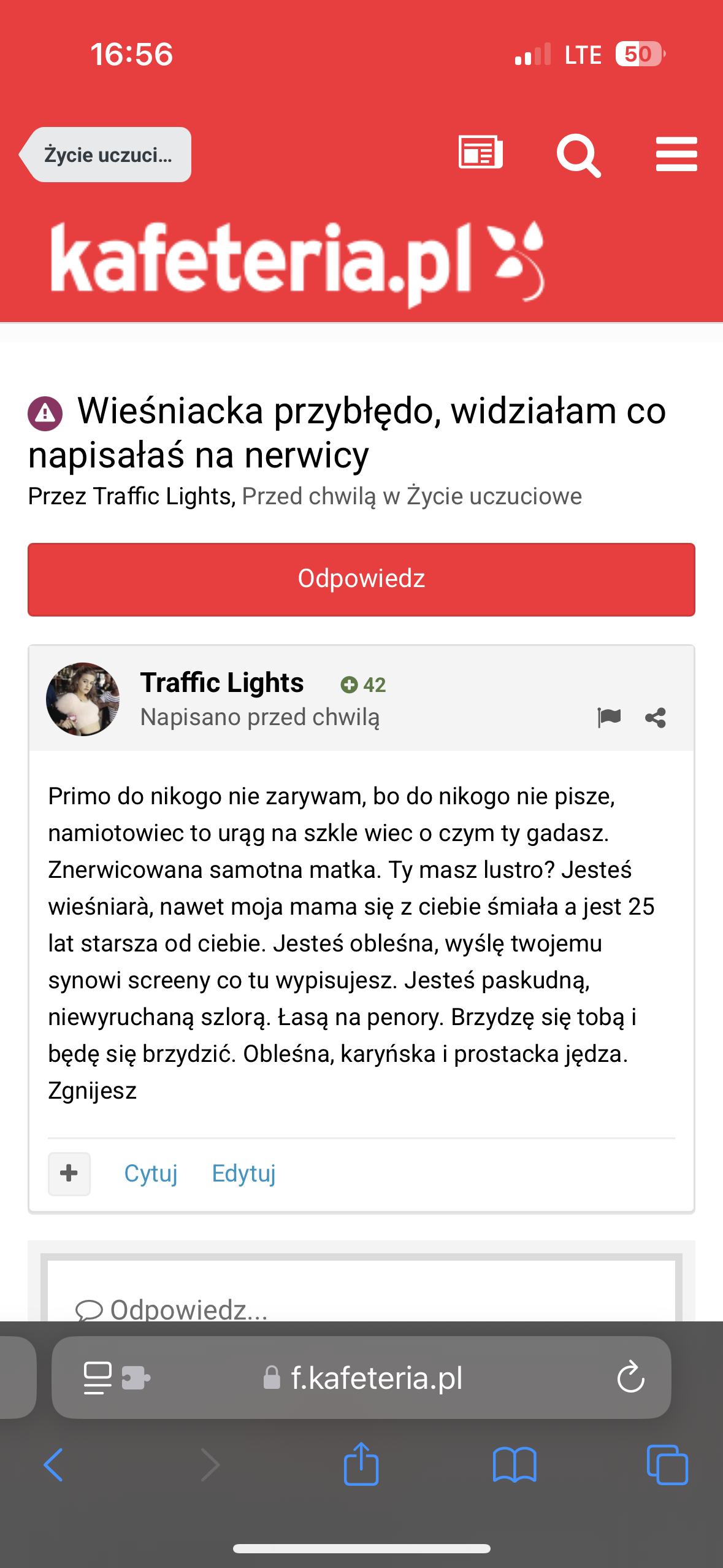
Task: Open Safari share sheet icon
Action: (x=361, y=1465)
